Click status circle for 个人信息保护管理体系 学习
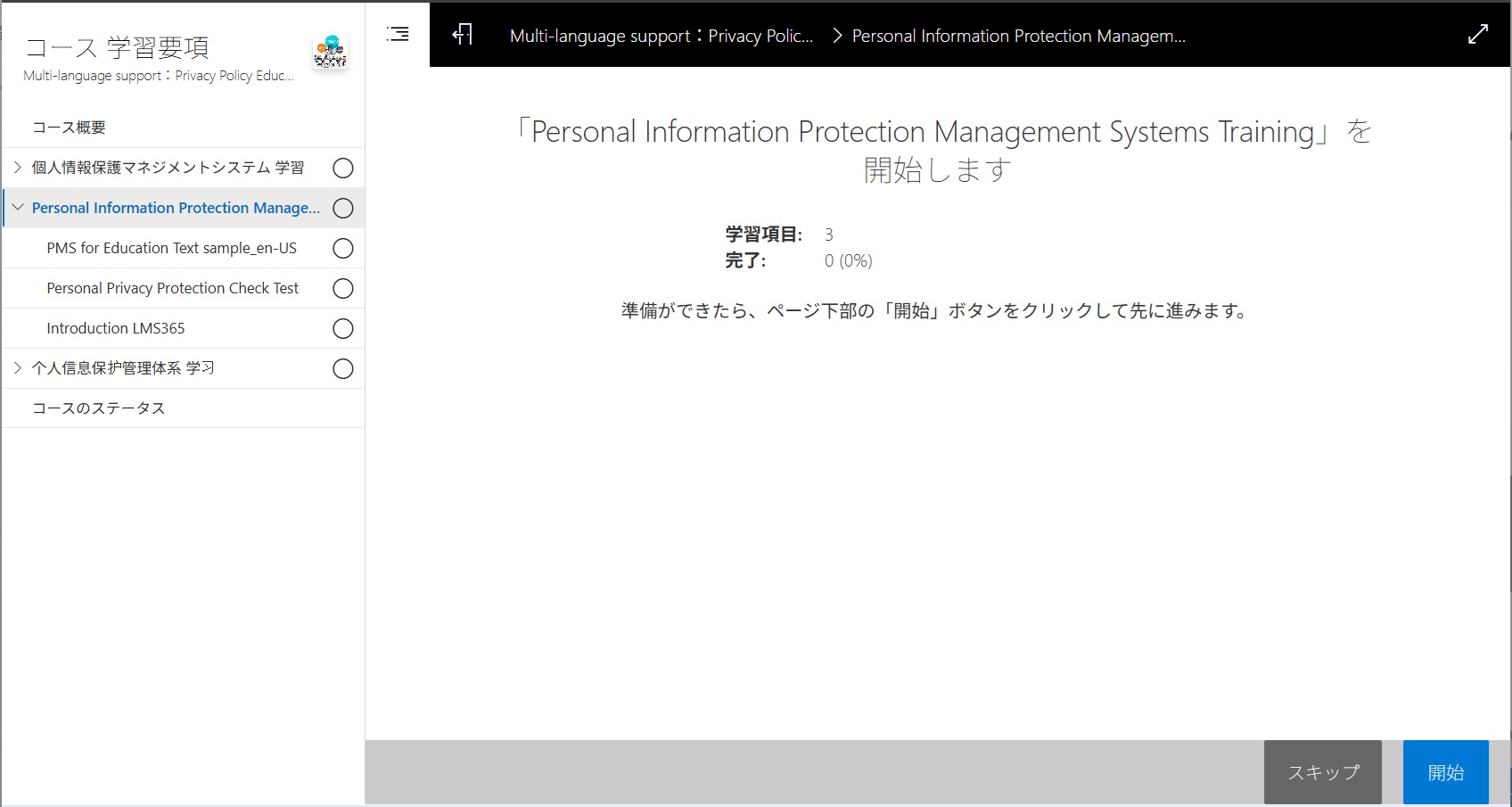 point(343,368)
